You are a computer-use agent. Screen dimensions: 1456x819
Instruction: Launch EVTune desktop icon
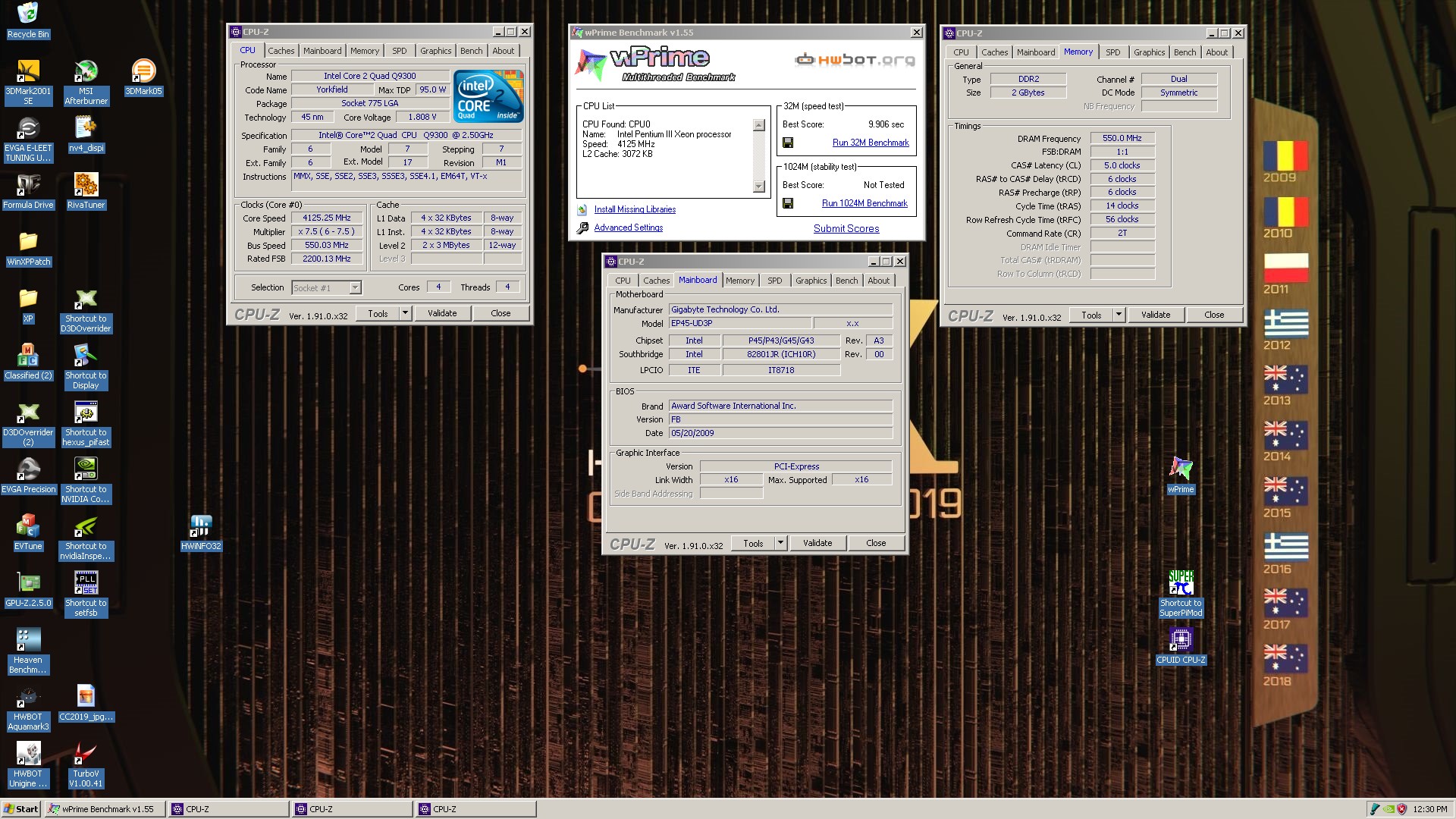[28, 532]
